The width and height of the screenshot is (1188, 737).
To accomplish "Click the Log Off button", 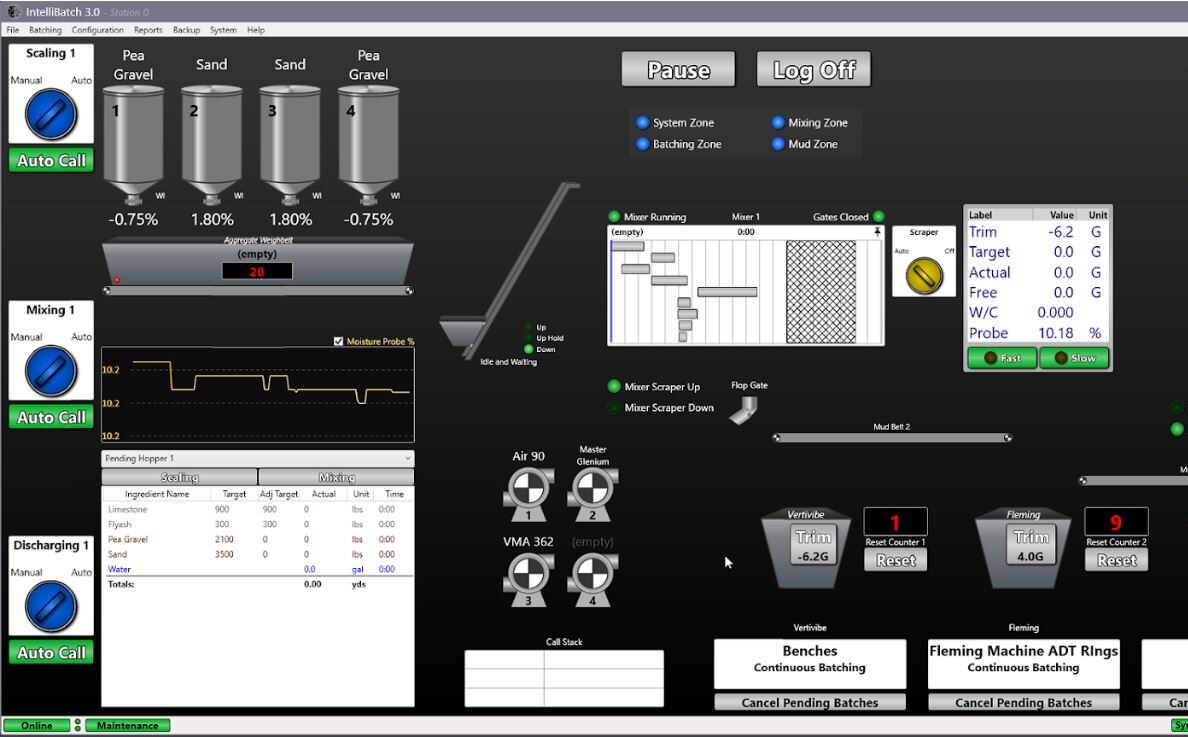I will [x=814, y=70].
